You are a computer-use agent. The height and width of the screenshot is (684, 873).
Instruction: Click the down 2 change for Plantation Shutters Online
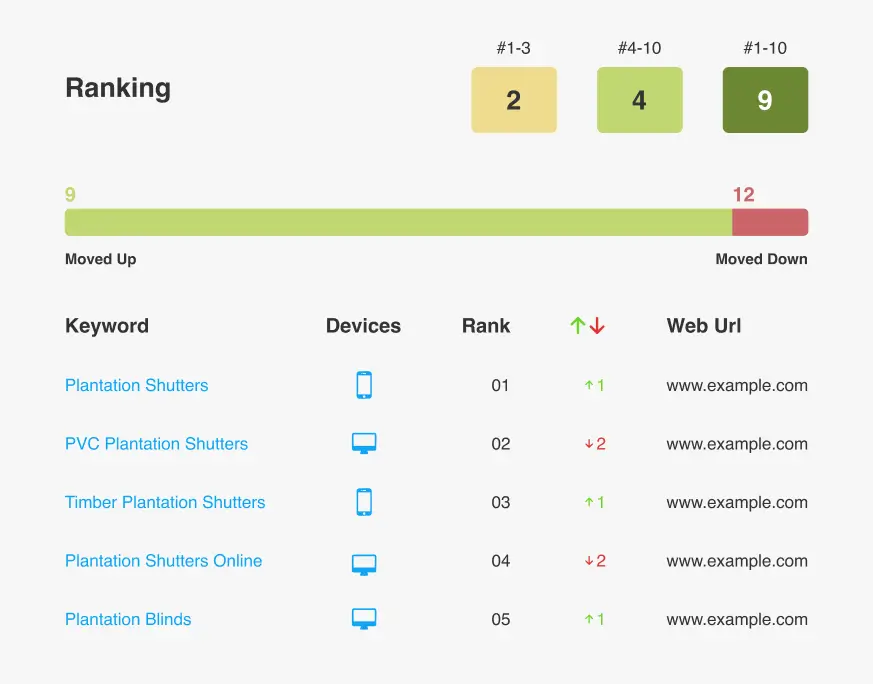[595, 560]
